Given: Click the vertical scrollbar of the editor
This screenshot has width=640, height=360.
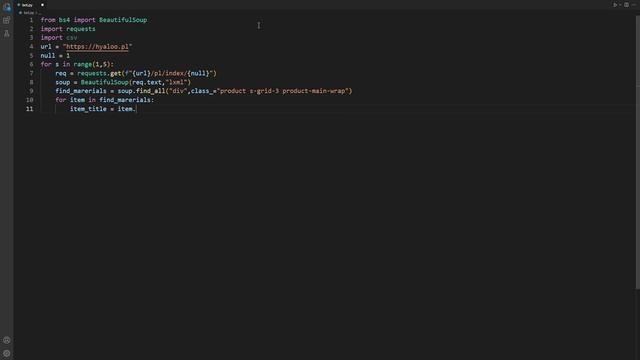Looking at the screenshot, I should [x=637, y=153].
